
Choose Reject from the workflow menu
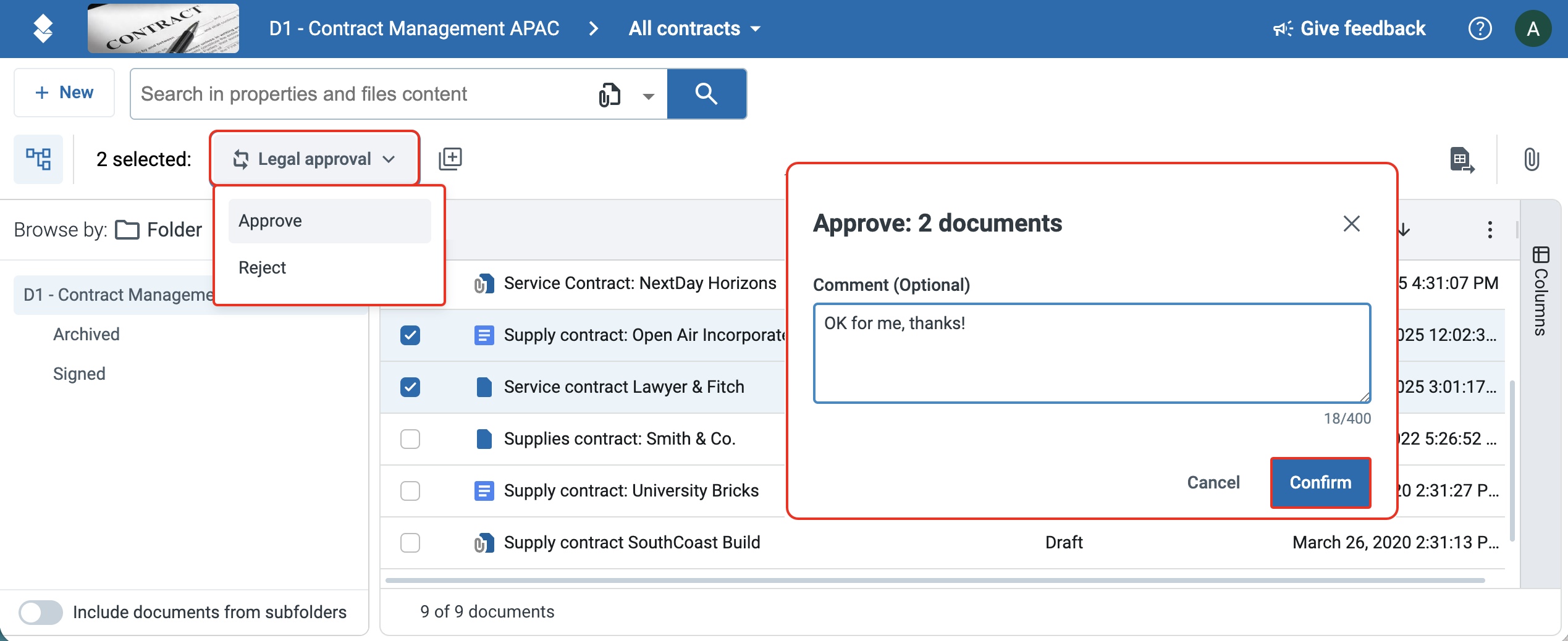click(329, 268)
